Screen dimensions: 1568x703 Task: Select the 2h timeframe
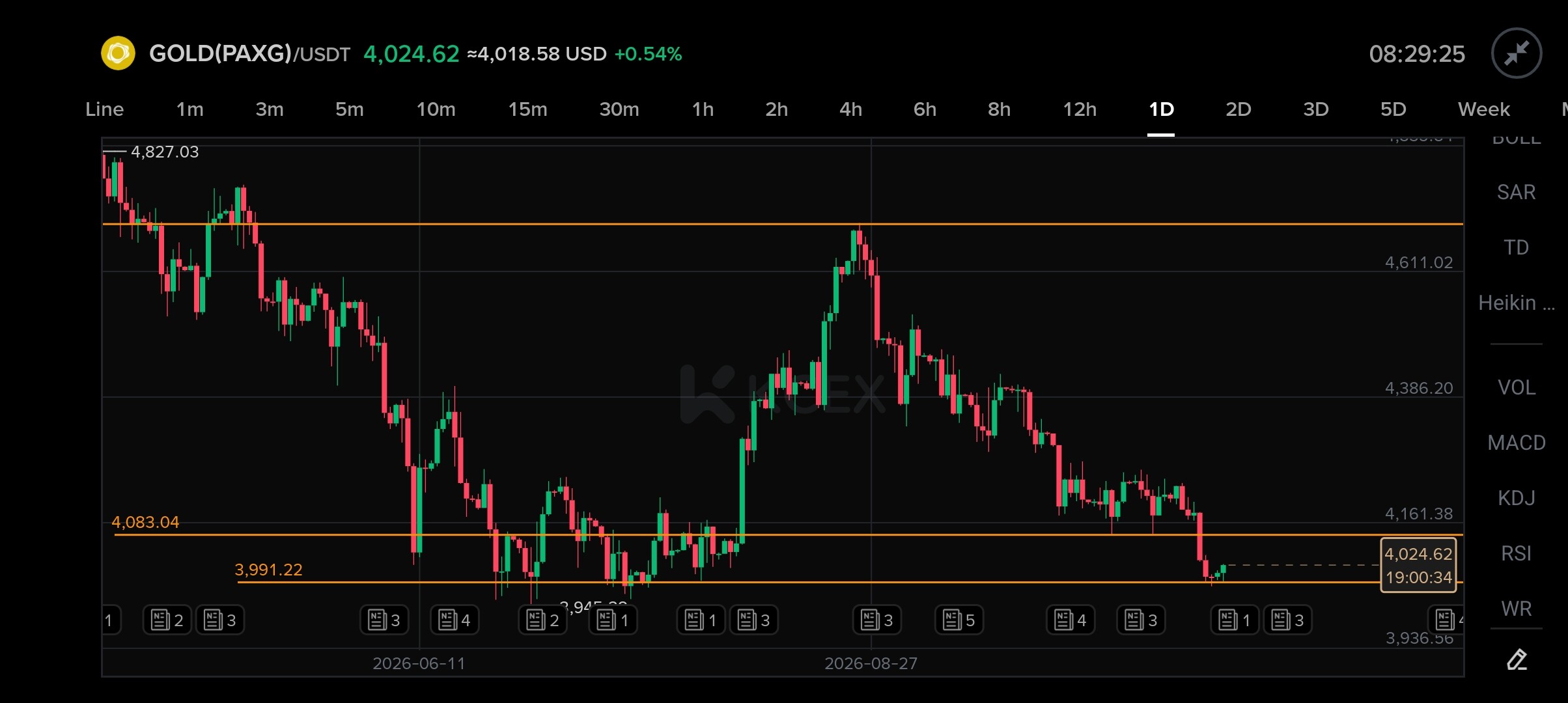(x=776, y=109)
